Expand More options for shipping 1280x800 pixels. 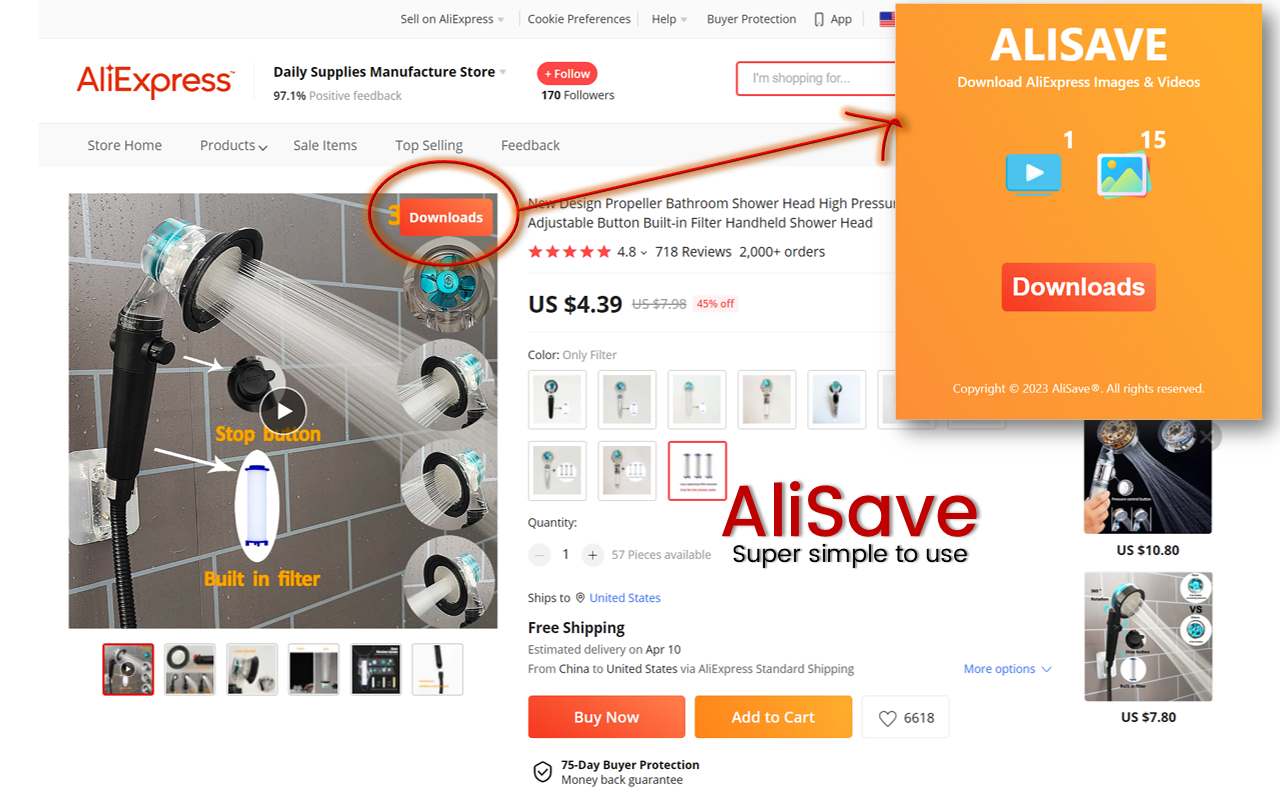1008,669
